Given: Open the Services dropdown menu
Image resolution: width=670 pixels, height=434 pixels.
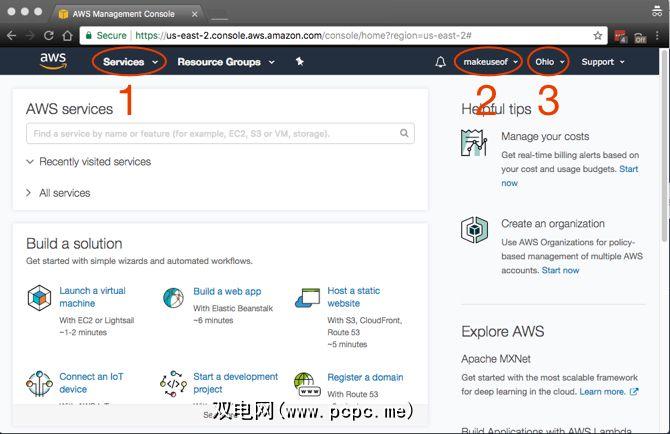Looking at the screenshot, I should pos(130,62).
